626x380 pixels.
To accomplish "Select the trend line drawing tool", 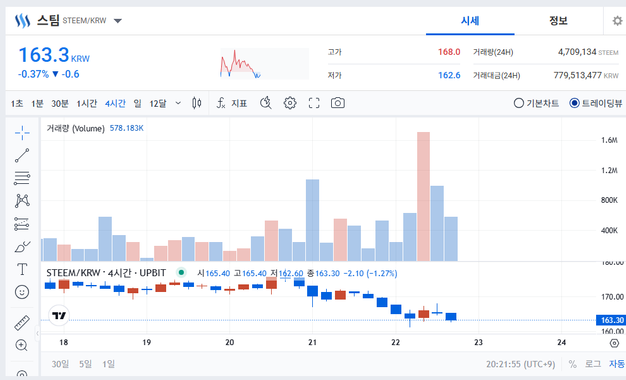I will click(x=22, y=155).
